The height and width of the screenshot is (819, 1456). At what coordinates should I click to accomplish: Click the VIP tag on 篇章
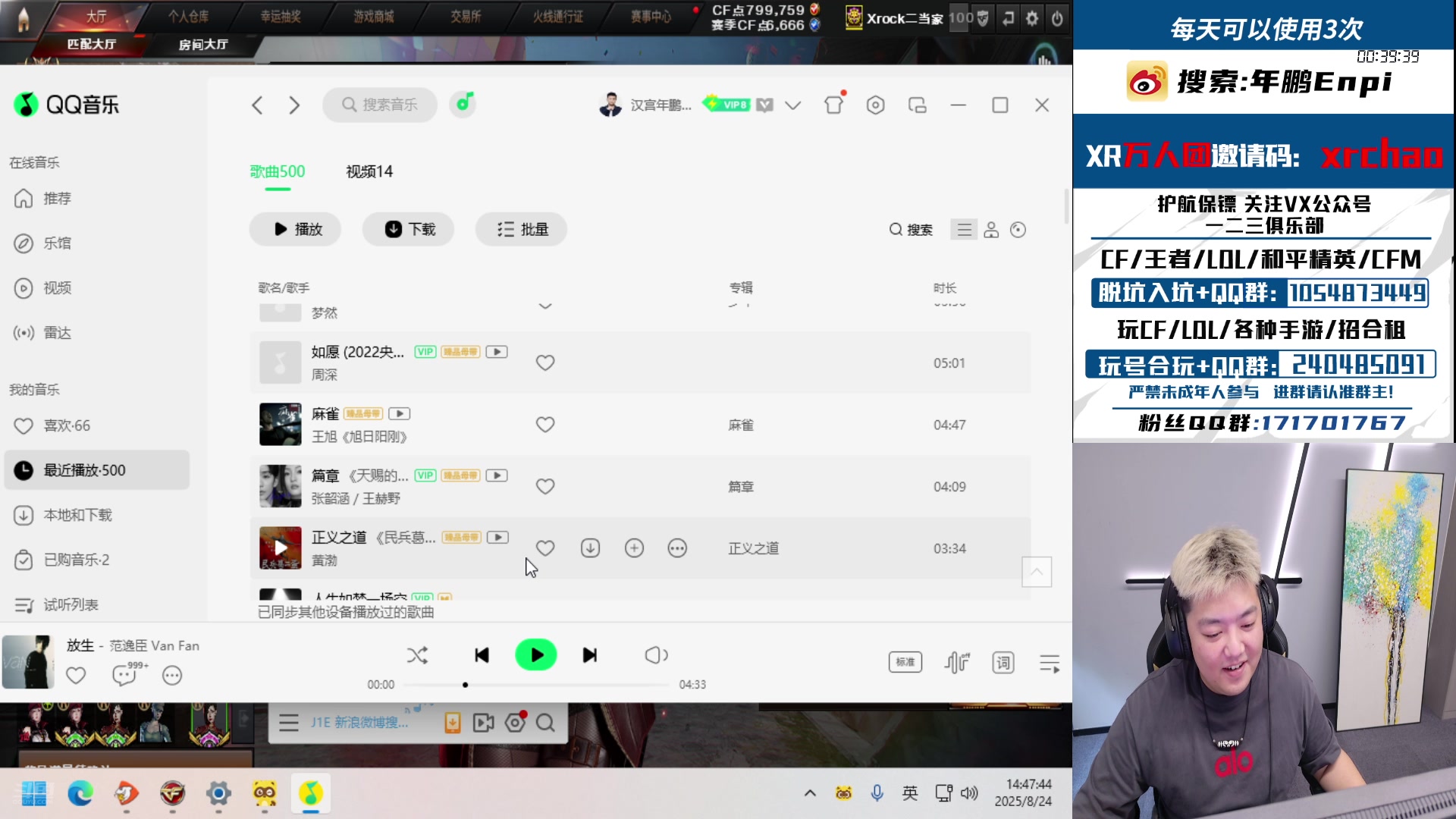click(425, 475)
